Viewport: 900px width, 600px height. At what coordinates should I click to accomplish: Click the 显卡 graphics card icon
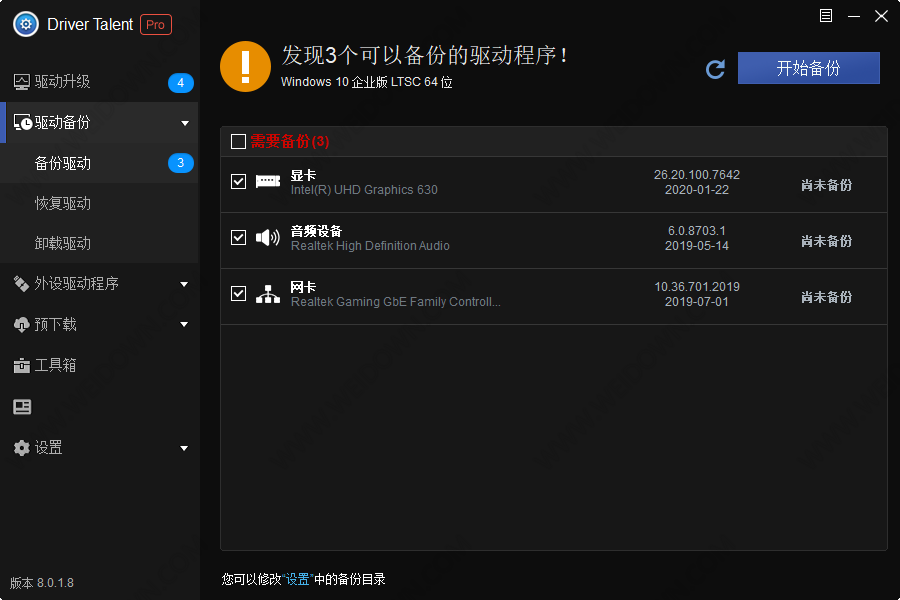click(x=267, y=181)
